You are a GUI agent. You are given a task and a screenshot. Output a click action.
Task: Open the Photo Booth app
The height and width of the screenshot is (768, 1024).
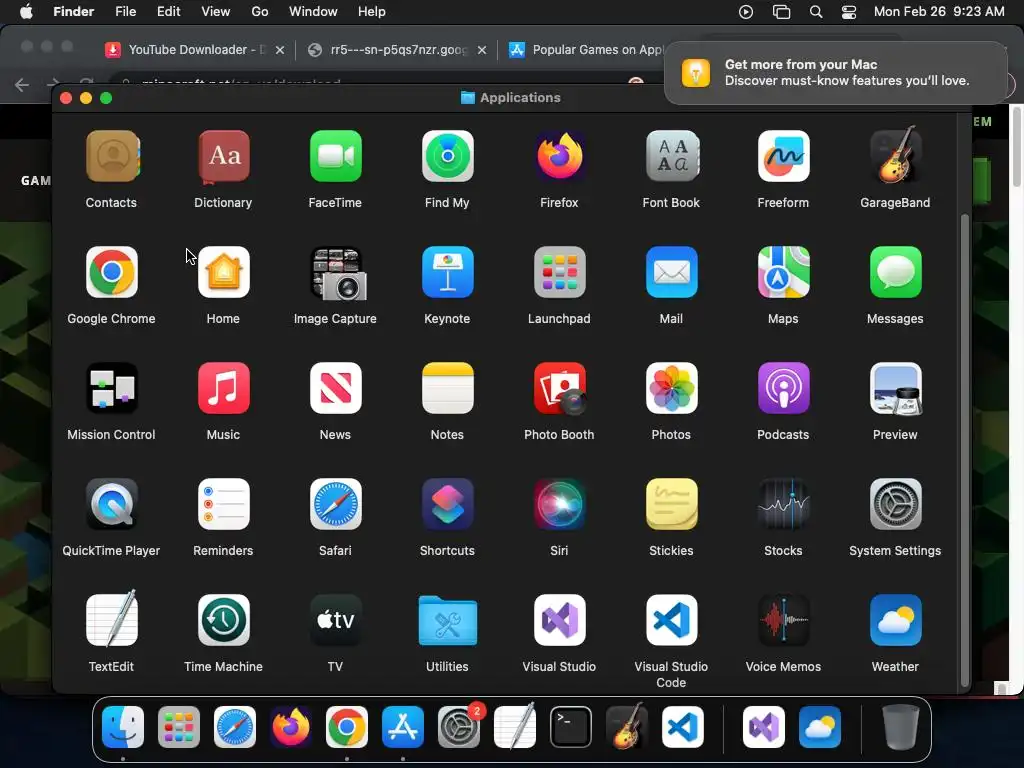560,389
